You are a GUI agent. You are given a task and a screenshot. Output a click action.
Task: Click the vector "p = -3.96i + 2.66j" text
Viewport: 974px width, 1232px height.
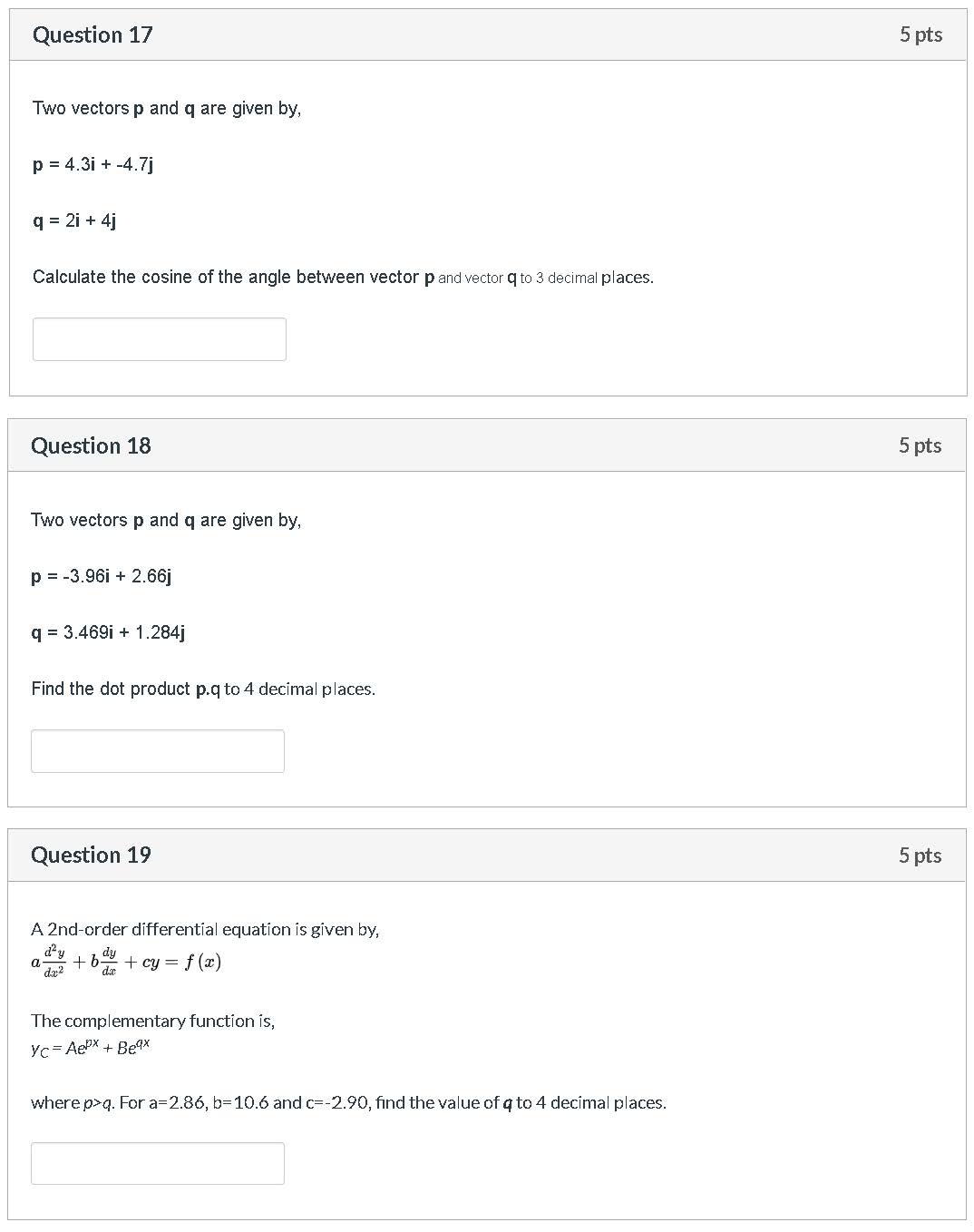click(x=101, y=577)
